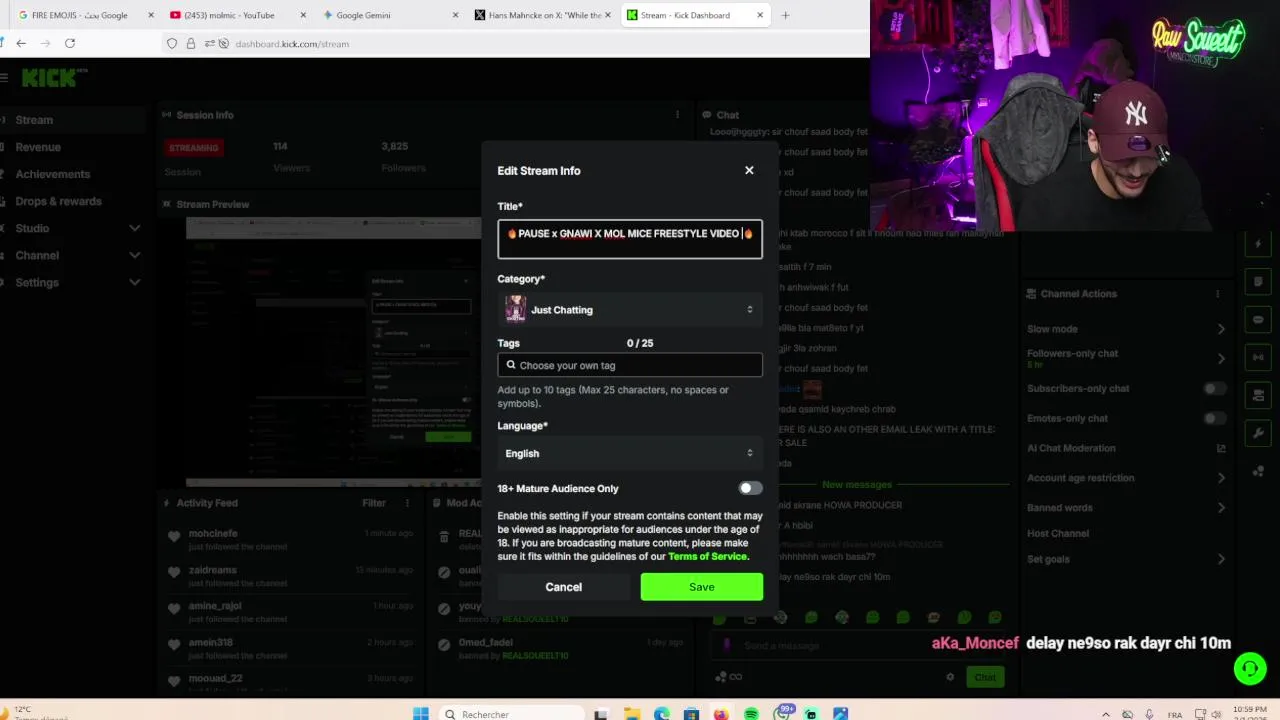Click the lightning bolt icon in right rail

coord(1258,244)
